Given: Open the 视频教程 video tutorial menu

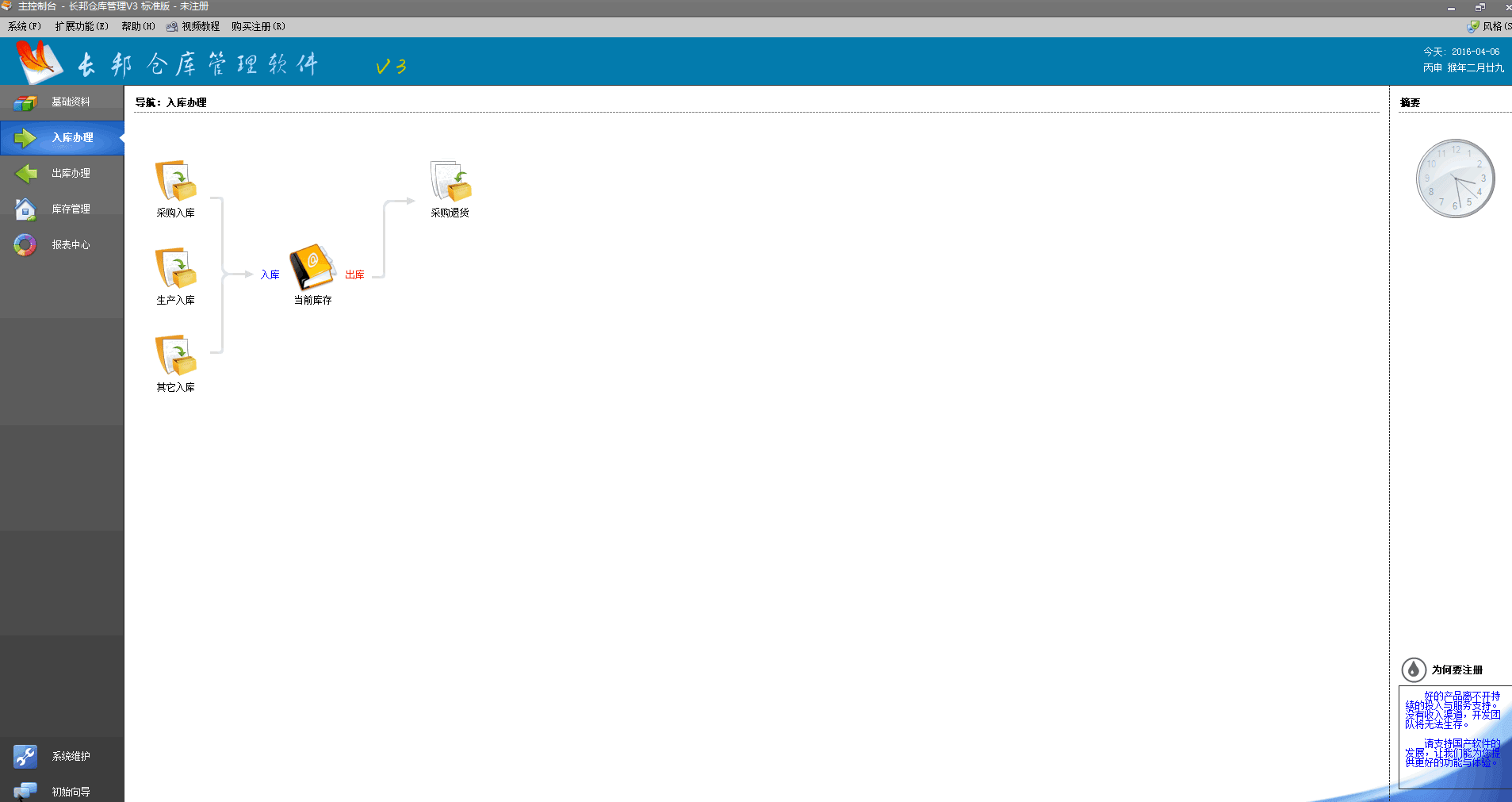Looking at the screenshot, I should coord(193,26).
